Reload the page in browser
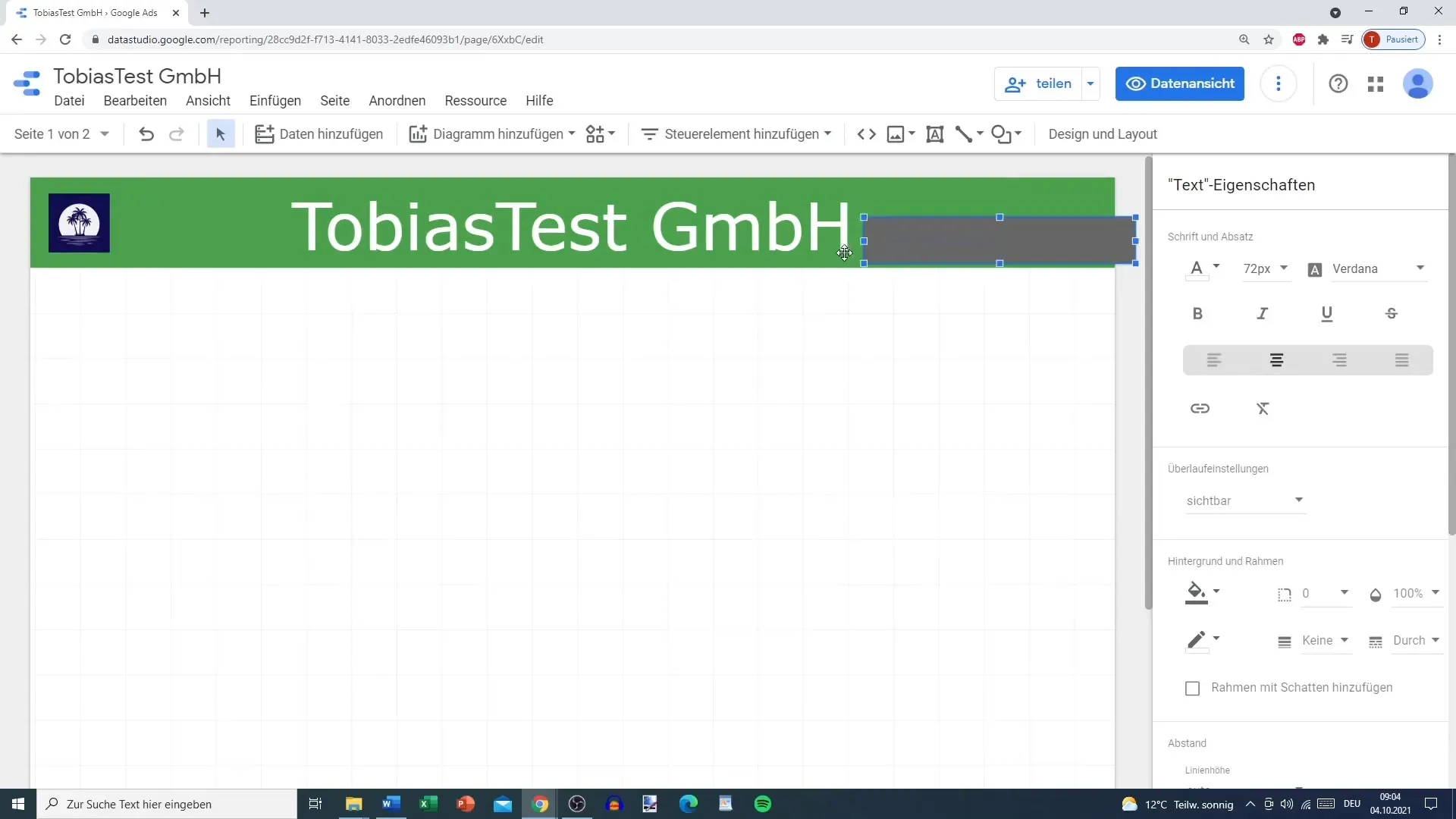The height and width of the screenshot is (819, 1456). pos(65,39)
